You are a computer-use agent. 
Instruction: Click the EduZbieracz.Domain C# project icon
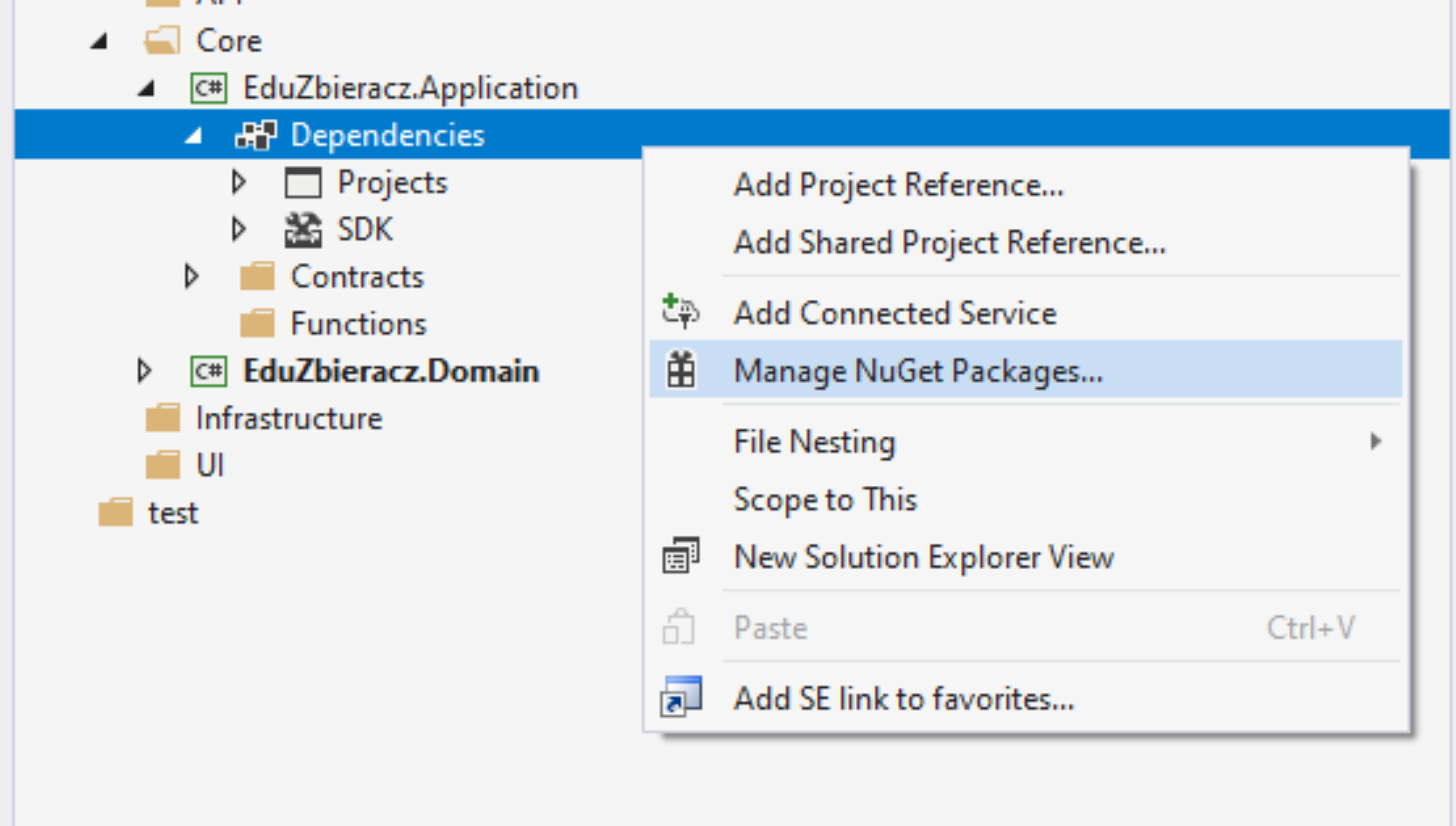pyautogui.click(x=209, y=371)
